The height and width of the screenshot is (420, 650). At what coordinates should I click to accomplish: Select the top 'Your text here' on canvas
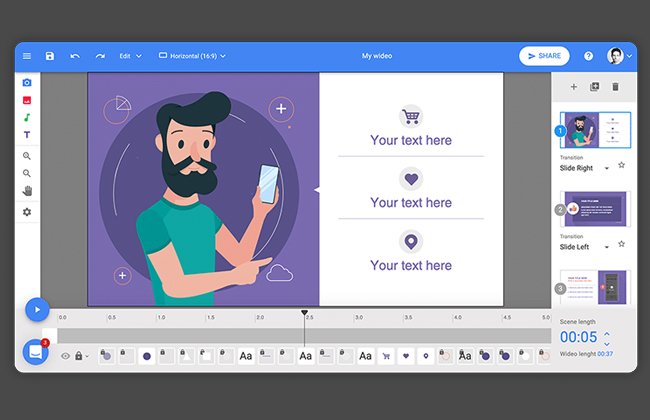411,140
